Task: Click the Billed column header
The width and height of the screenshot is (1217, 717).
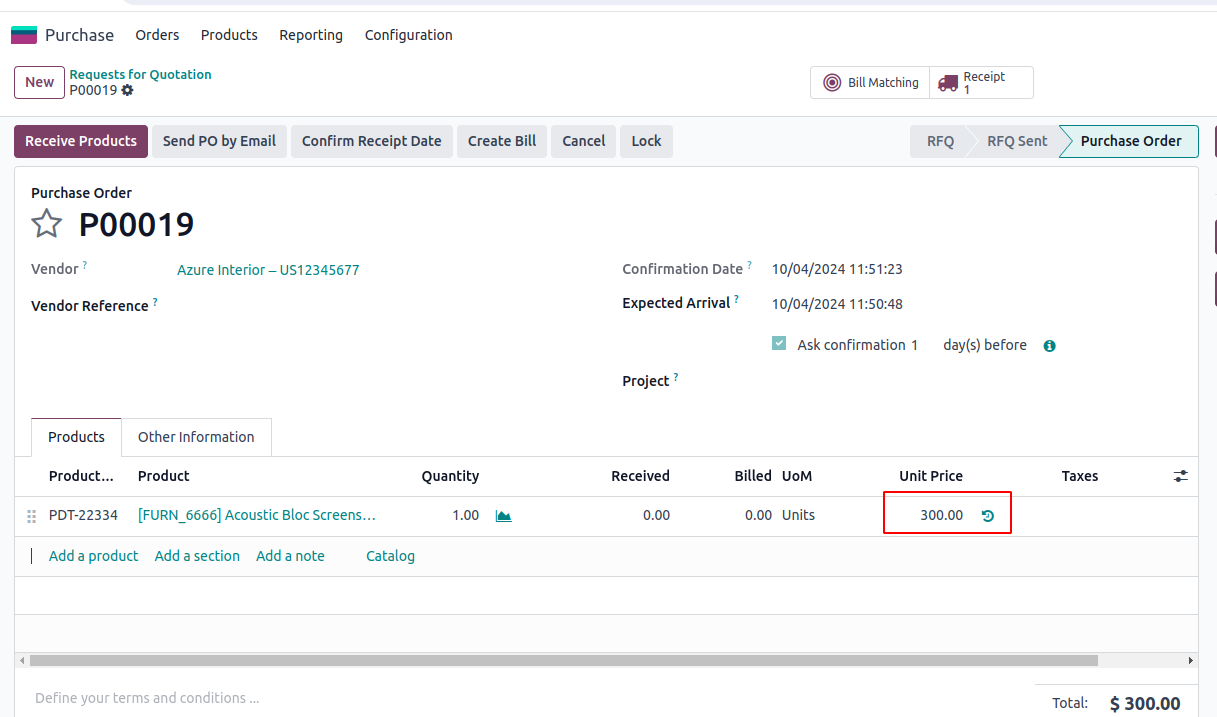Action: point(753,476)
